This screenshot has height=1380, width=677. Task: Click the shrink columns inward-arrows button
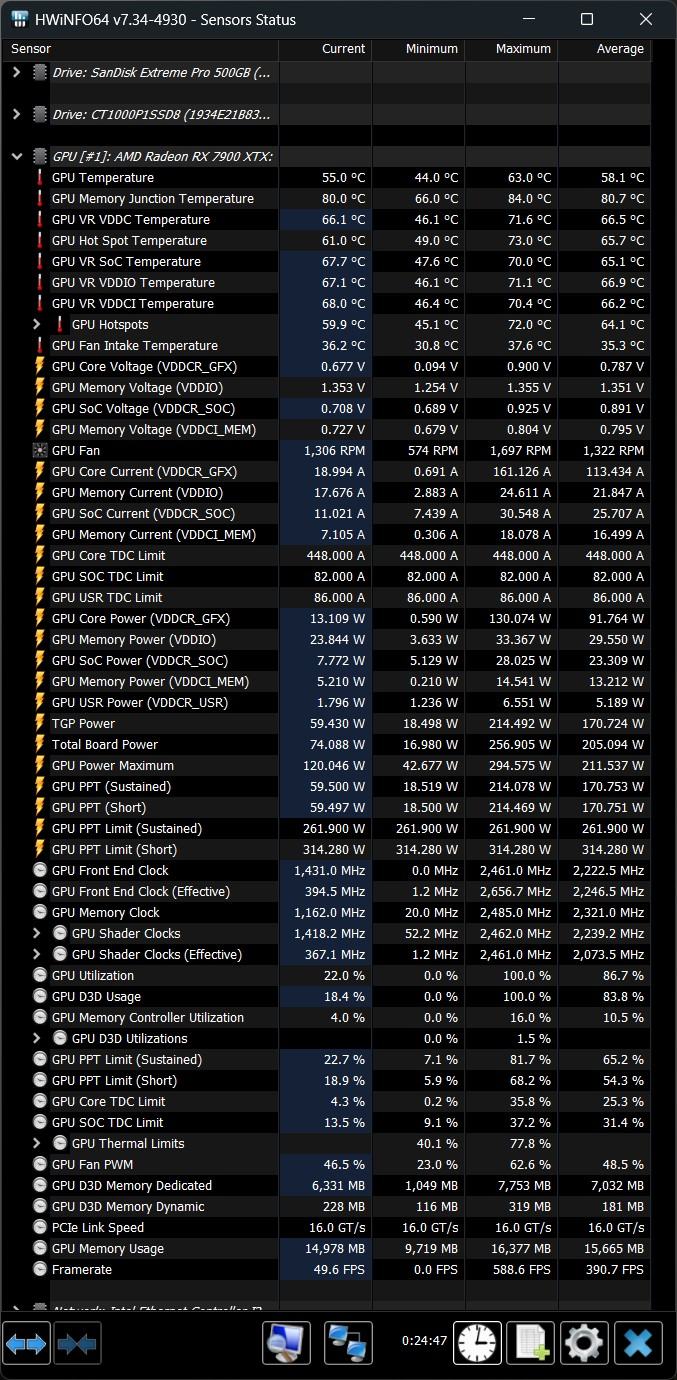pos(77,1343)
